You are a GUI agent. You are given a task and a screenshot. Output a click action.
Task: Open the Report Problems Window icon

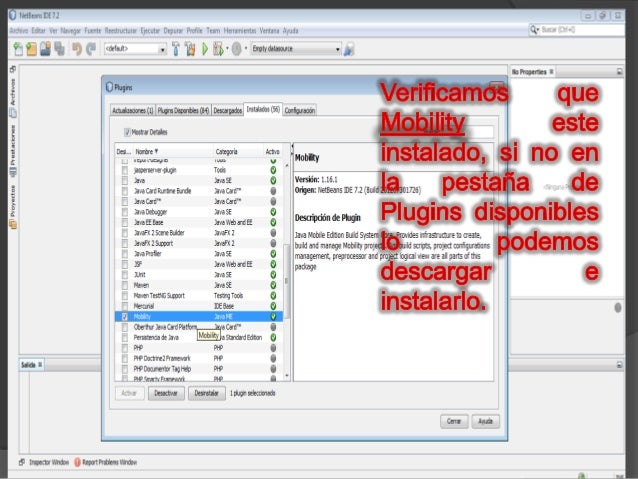pyautogui.click(x=77, y=462)
